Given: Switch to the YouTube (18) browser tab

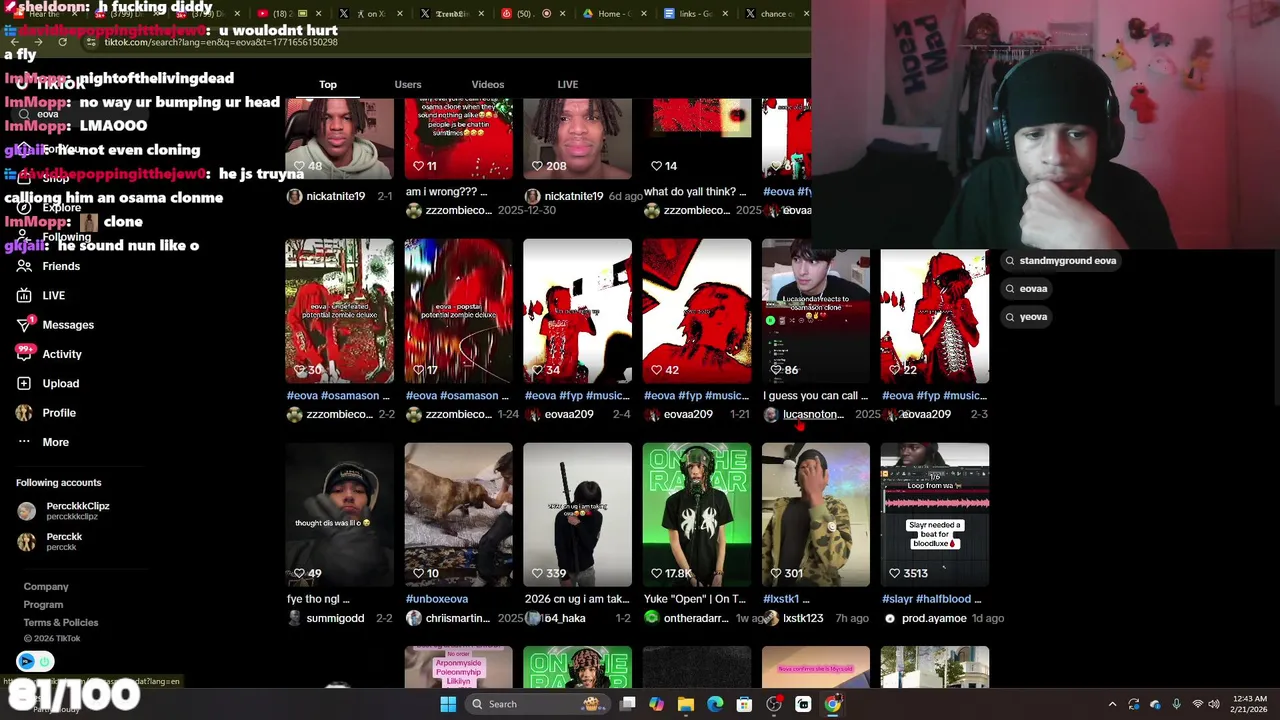Looking at the screenshot, I should (291, 14).
